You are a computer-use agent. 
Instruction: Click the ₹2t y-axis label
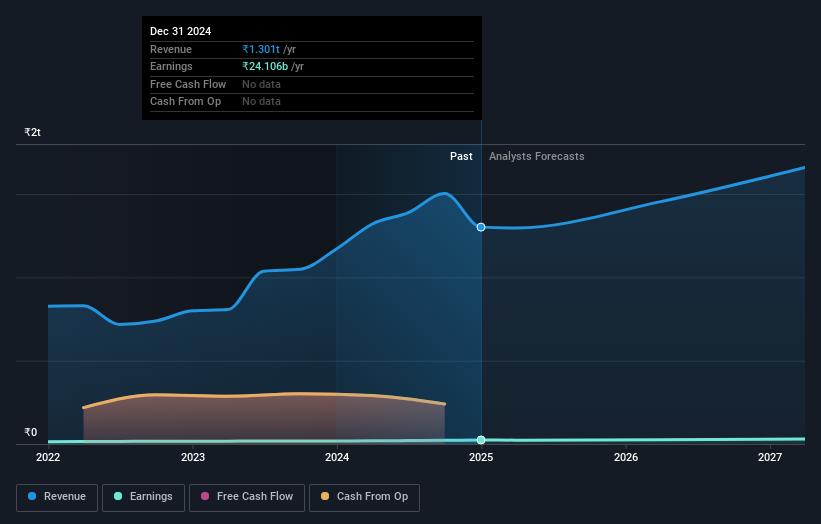(32, 132)
